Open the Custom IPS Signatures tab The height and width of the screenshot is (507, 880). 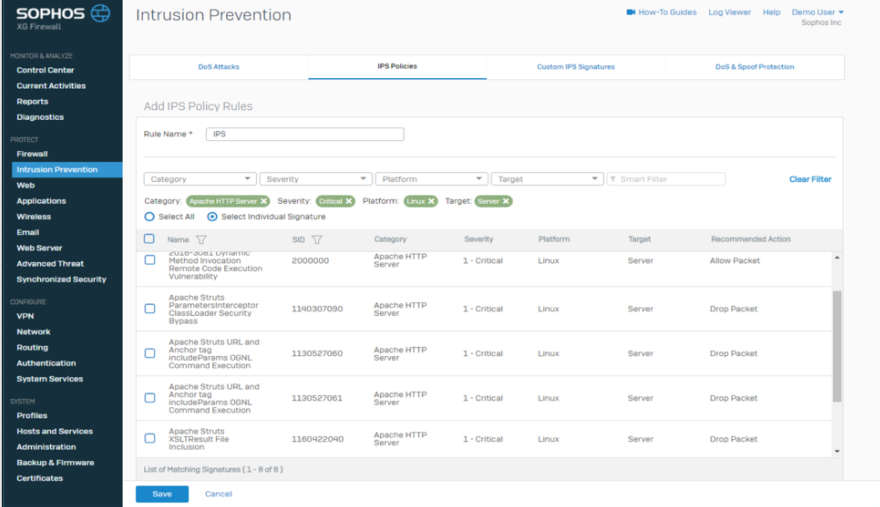coord(576,67)
